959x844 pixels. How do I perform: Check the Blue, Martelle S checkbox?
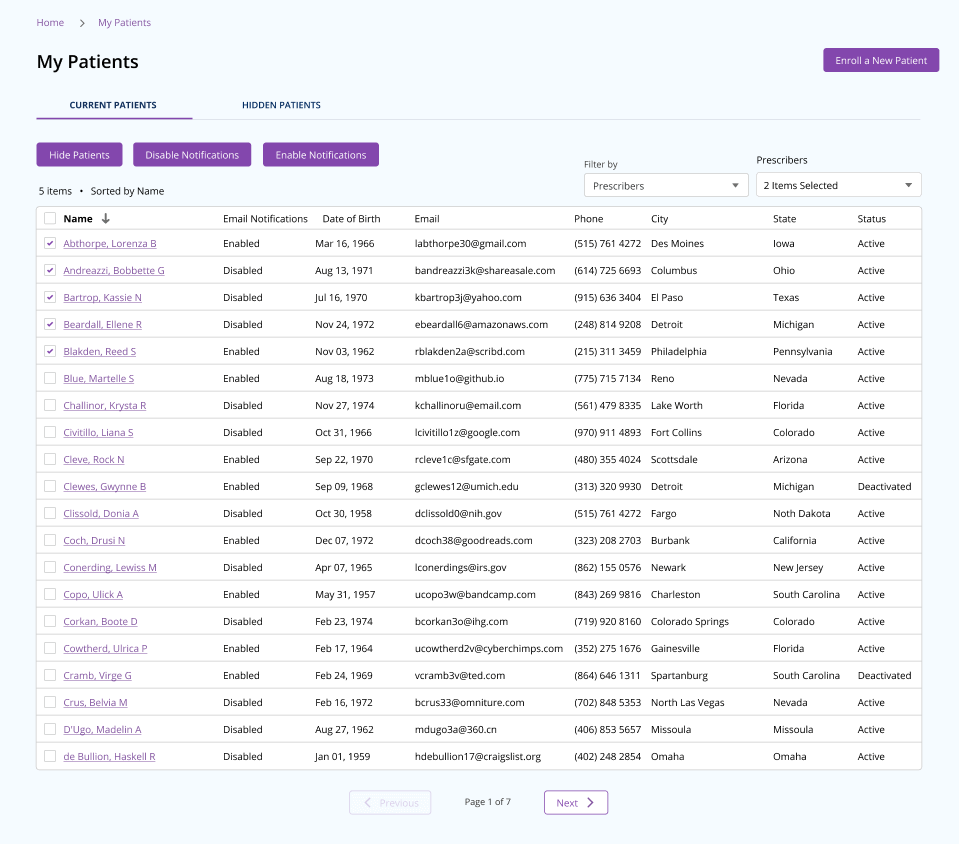tap(50, 378)
